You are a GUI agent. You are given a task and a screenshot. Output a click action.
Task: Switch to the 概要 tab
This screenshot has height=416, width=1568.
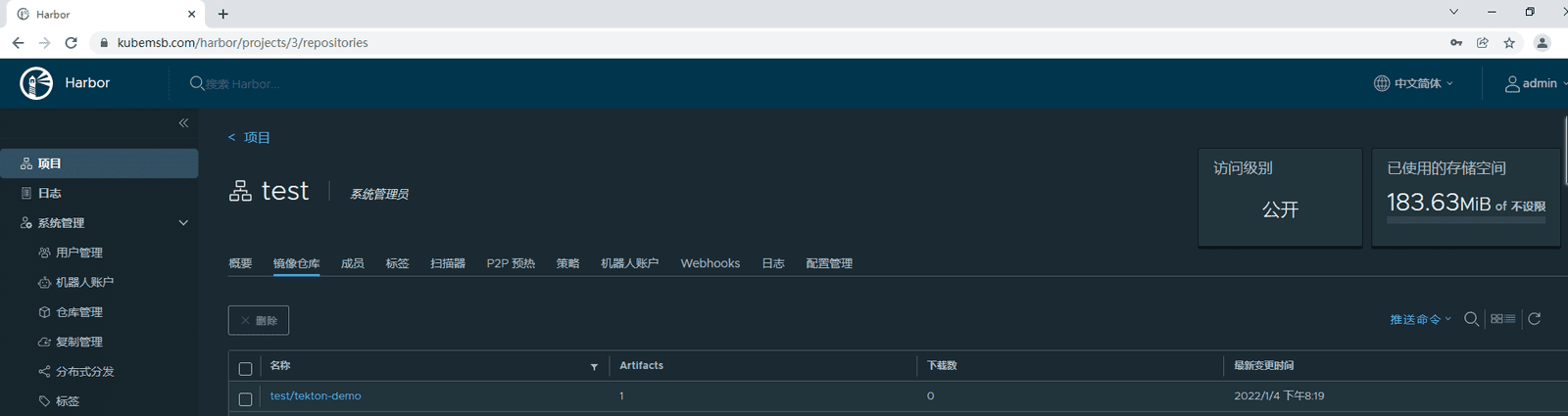point(240,263)
